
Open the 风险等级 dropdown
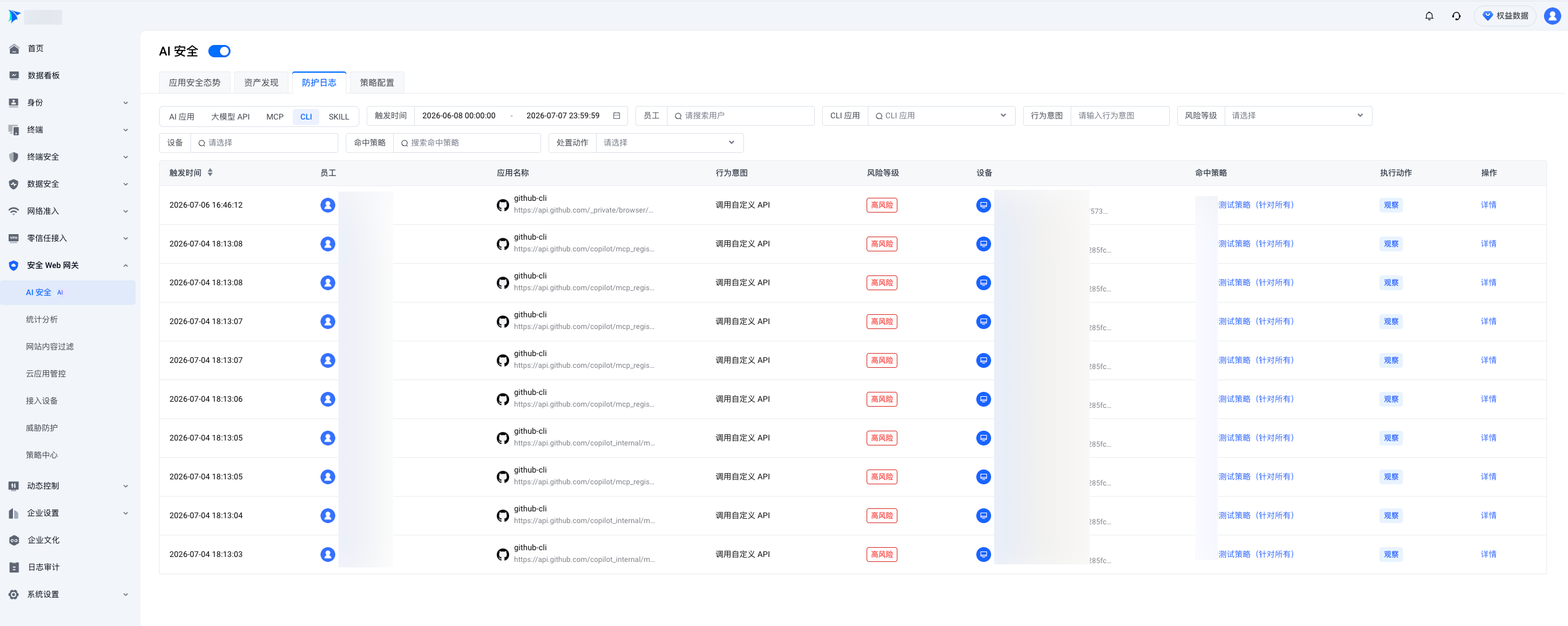point(1298,116)
